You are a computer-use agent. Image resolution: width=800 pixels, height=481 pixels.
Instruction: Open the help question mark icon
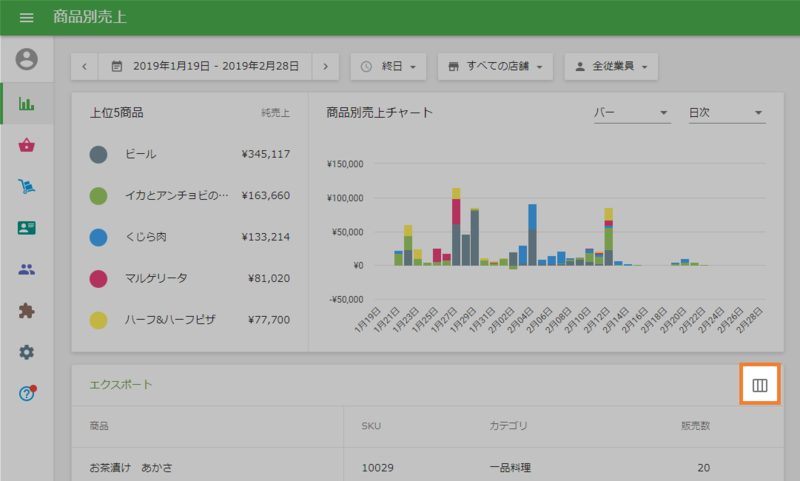click(27, 394)
